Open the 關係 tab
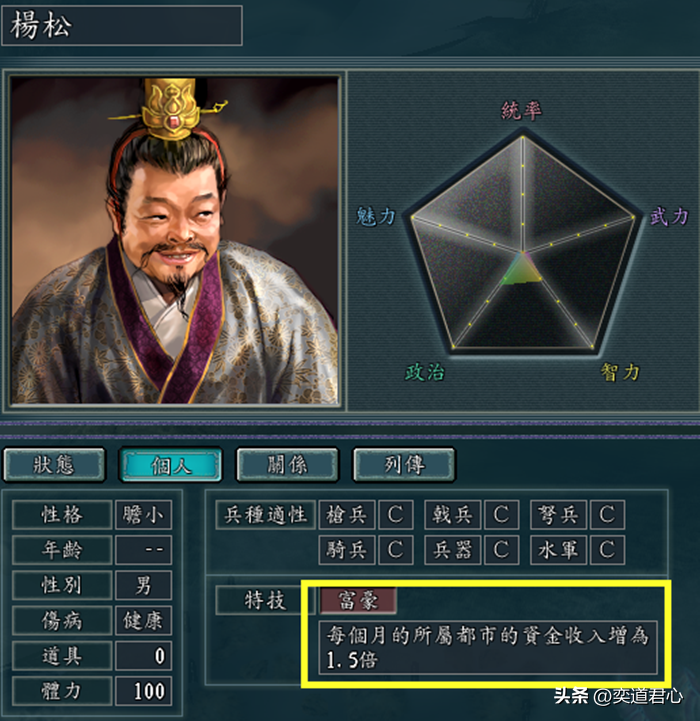700x721 pixels. pos(287,465)
